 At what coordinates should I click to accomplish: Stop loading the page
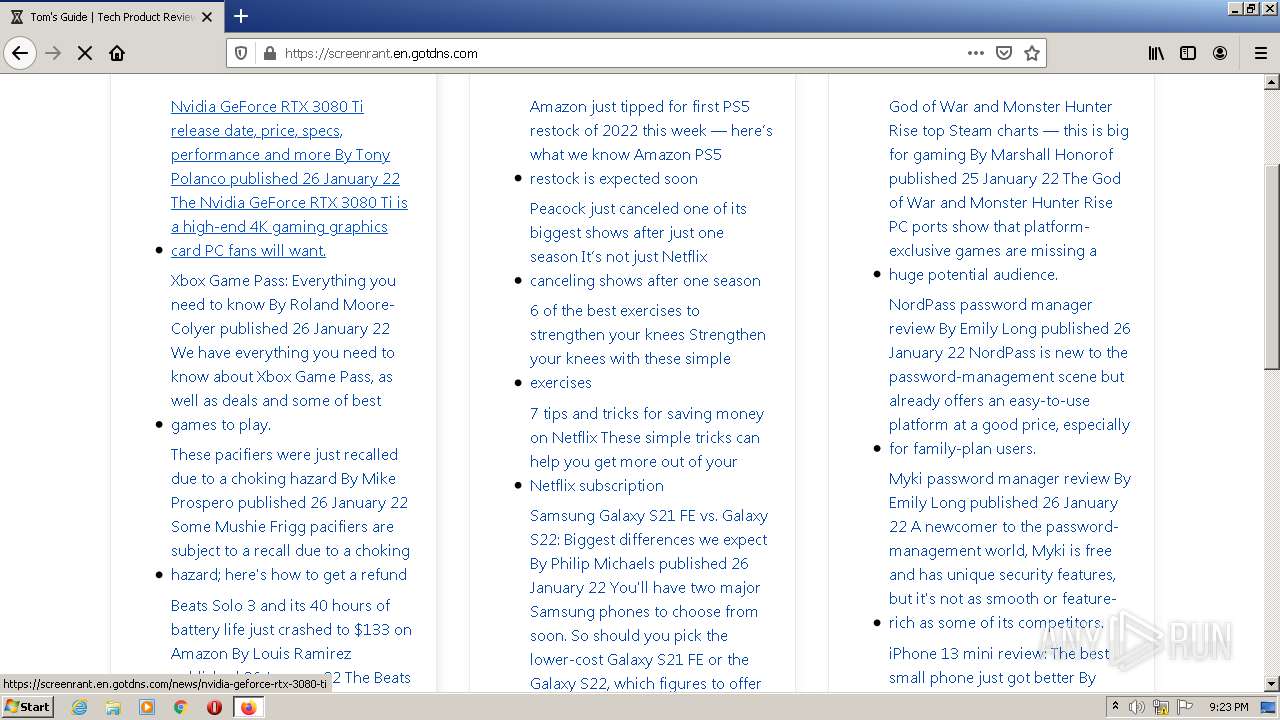85,53
